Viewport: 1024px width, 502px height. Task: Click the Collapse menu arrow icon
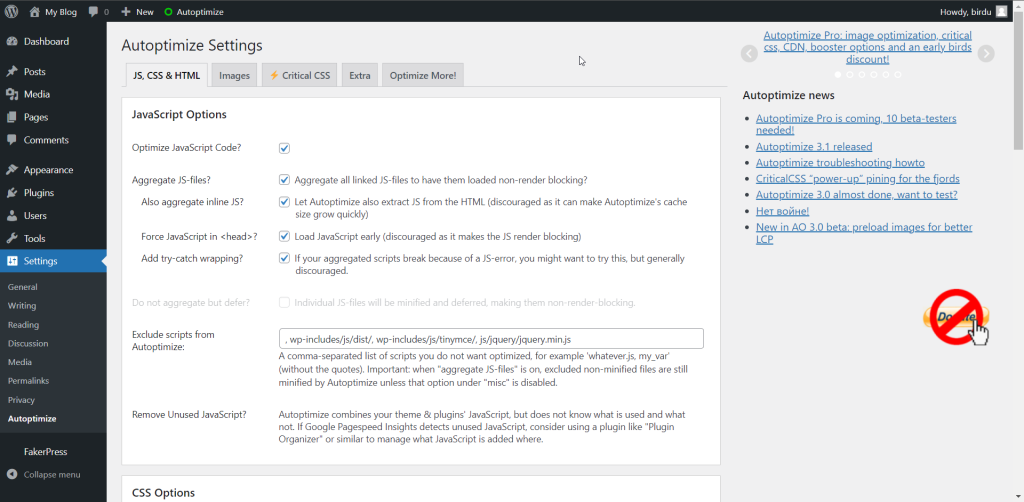pos(12,475)
